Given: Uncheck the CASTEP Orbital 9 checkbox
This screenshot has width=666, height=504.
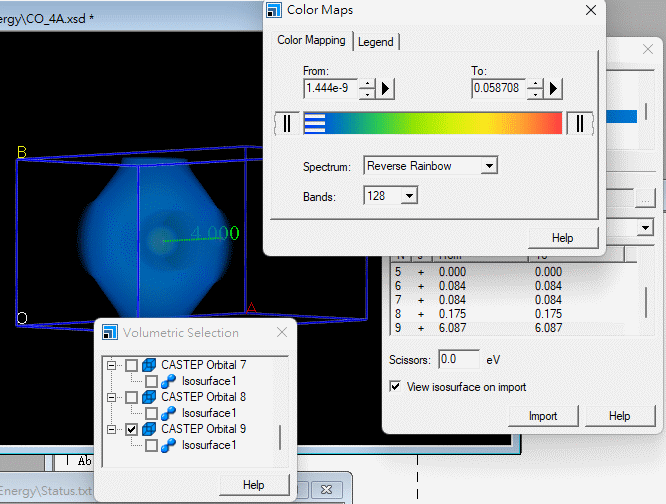Looking at the screenshot, I should click(131, 429).
